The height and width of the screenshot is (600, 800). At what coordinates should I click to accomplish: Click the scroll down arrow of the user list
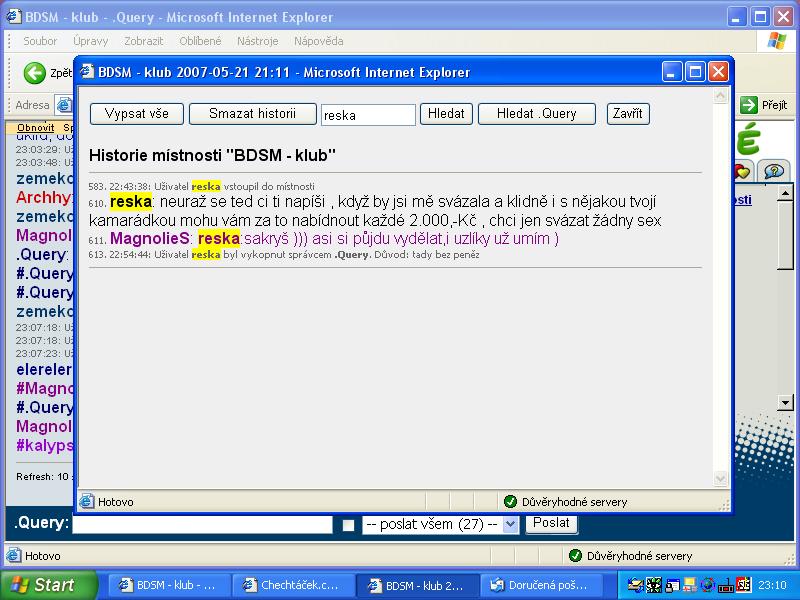pos(785,402)
